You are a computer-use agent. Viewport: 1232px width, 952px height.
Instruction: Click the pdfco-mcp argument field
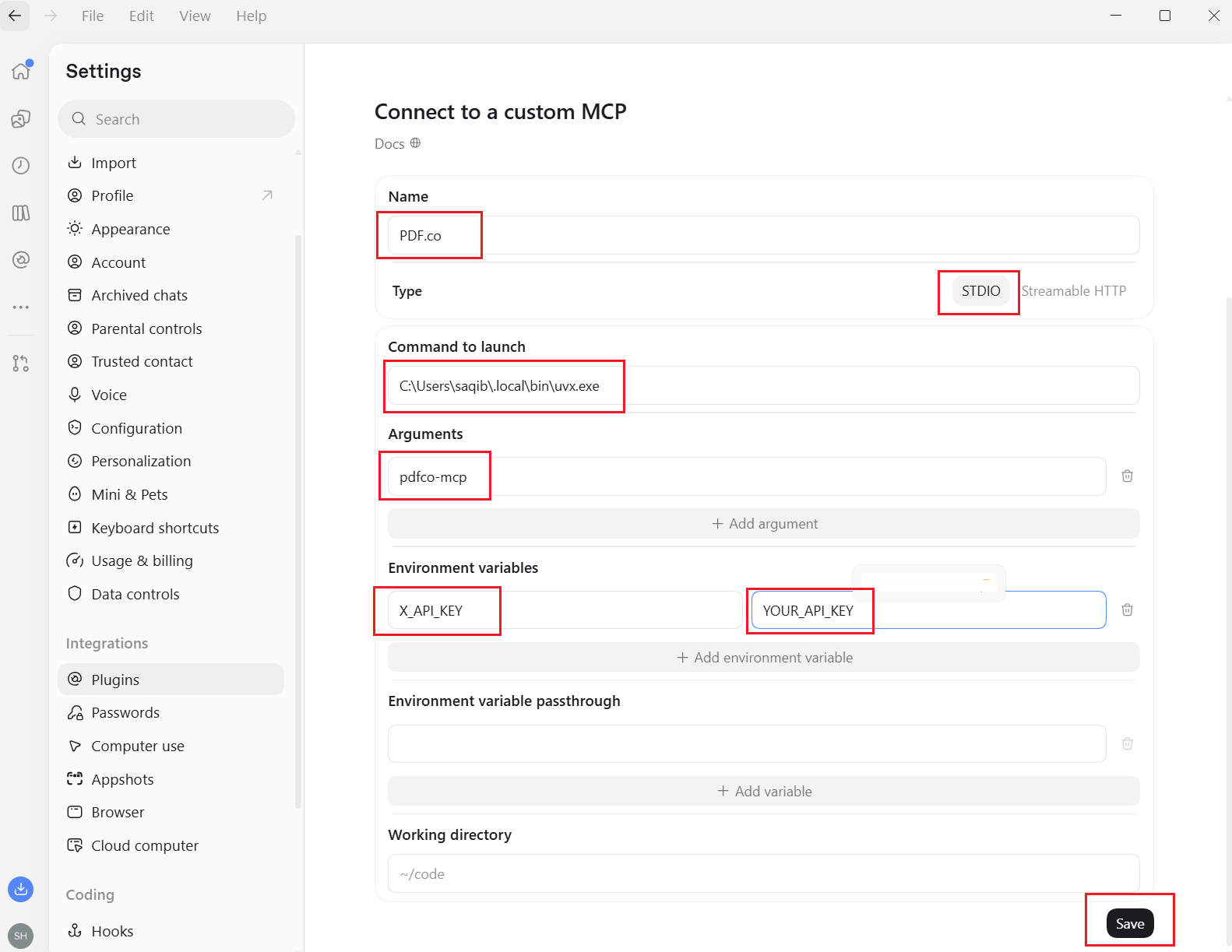pyautogui.click(x=747, y=476)
